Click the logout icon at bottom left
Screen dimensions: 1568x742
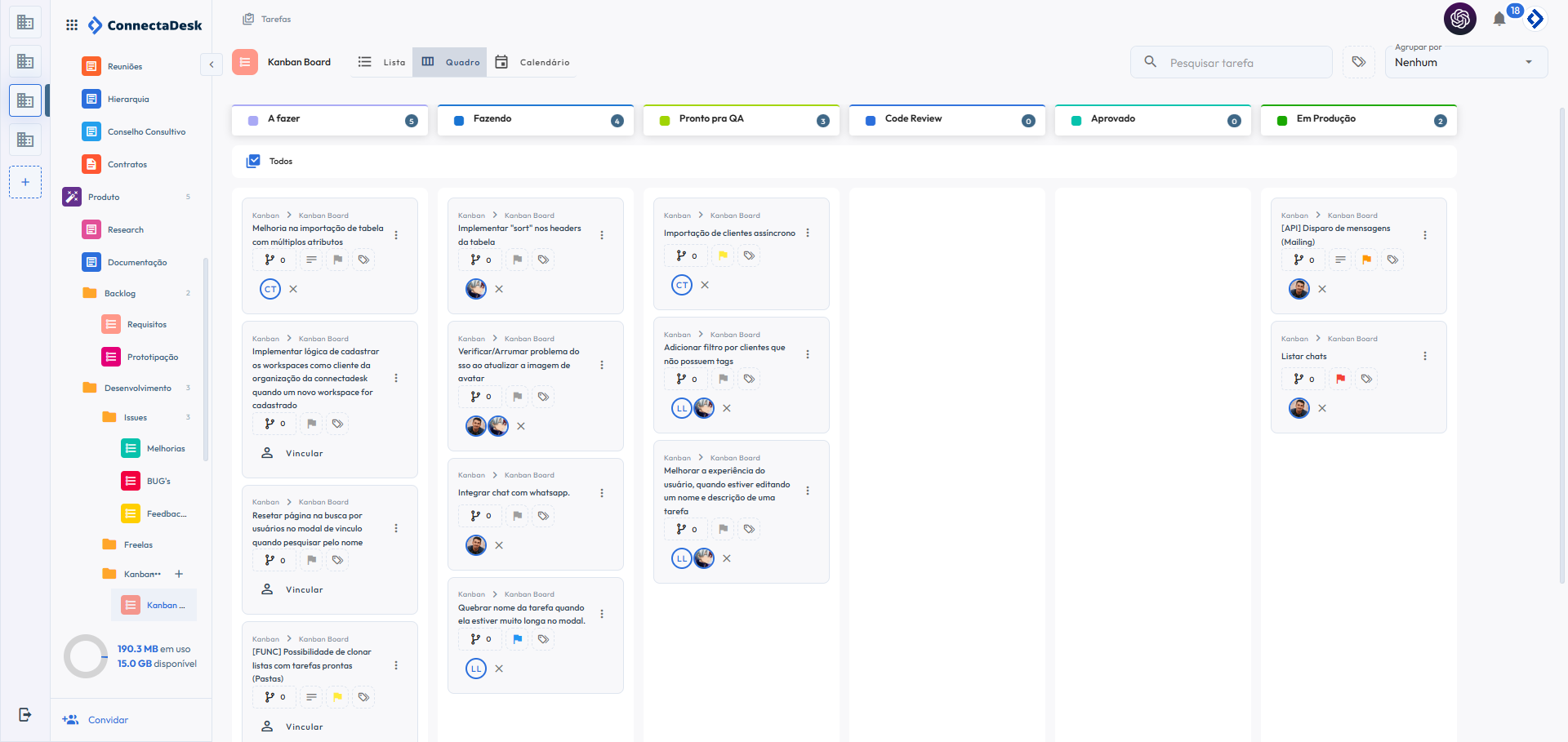tap(25, 715)
